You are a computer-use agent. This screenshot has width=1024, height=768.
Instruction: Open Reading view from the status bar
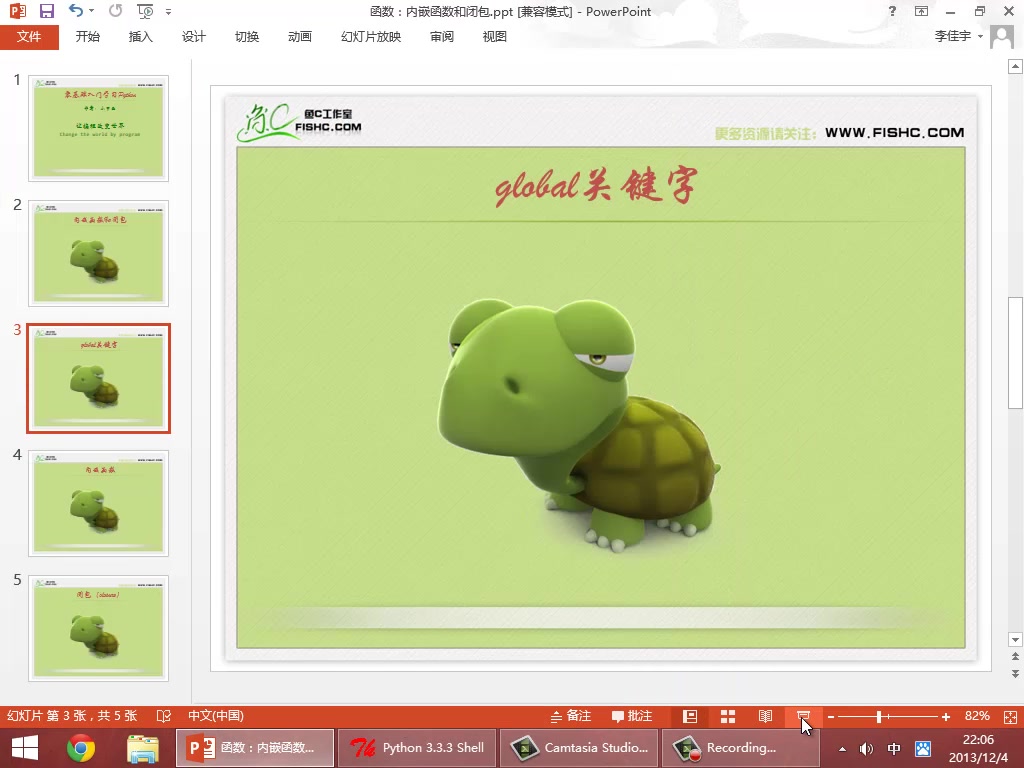[x=765, y=716]
